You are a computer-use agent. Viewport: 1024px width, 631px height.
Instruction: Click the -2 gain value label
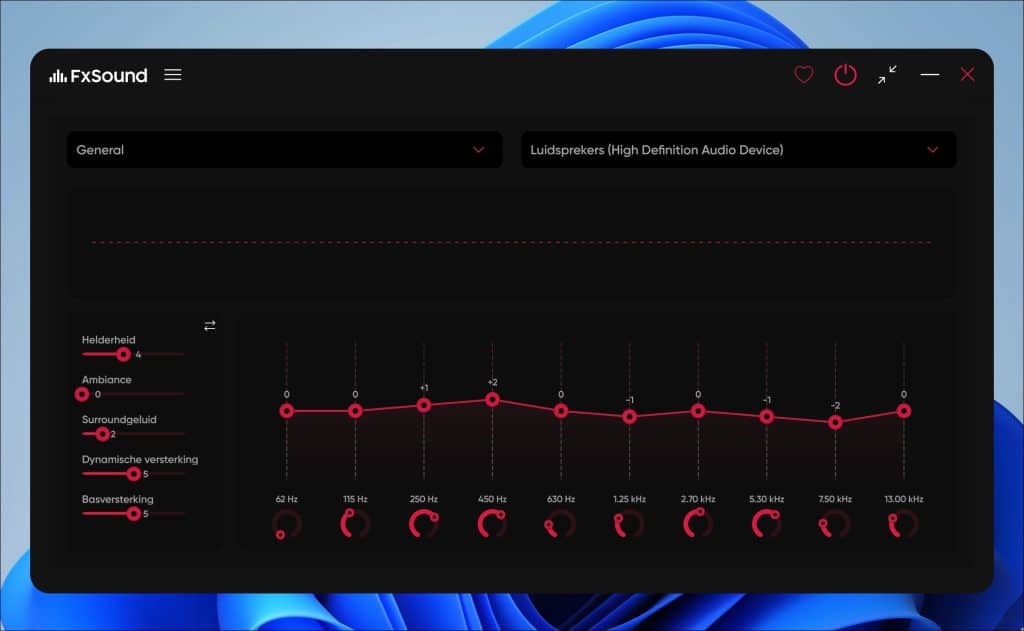835,406
